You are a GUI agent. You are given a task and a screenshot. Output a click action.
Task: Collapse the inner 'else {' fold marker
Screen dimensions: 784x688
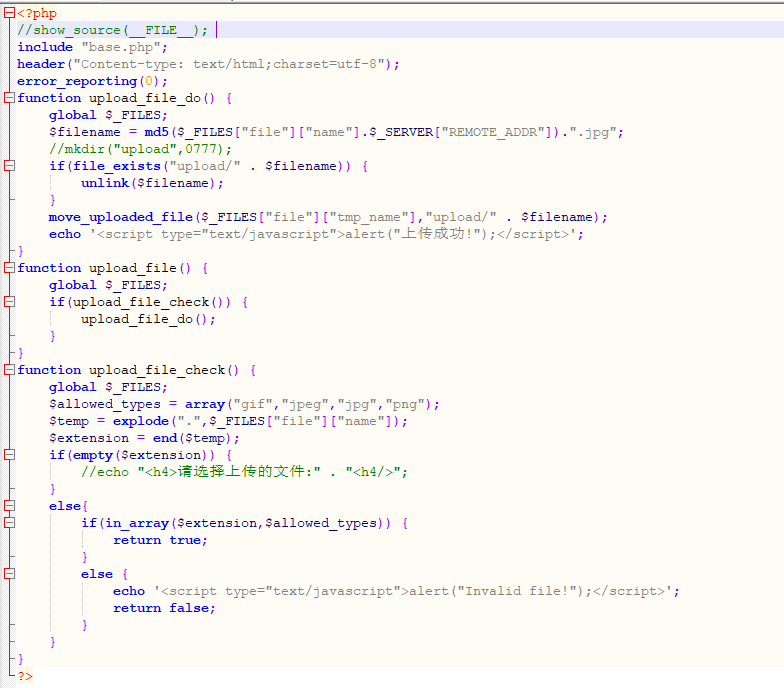(9, 574)
